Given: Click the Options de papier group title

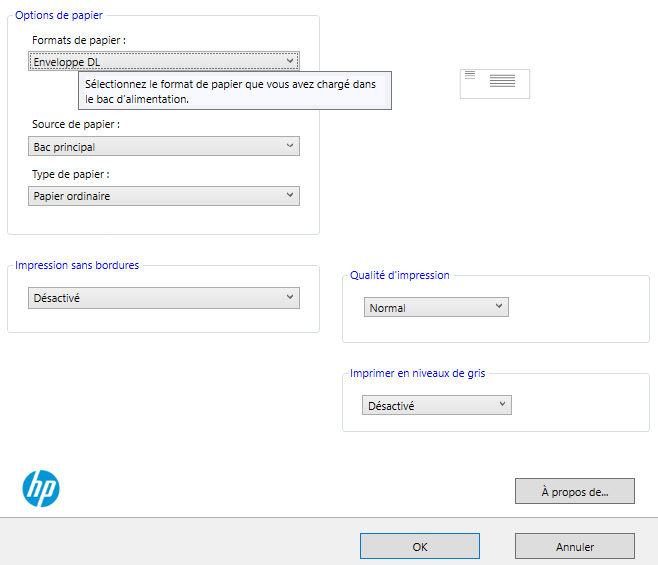Looking at the screenshot, I should pyautogui.click(x=59, y=15).
